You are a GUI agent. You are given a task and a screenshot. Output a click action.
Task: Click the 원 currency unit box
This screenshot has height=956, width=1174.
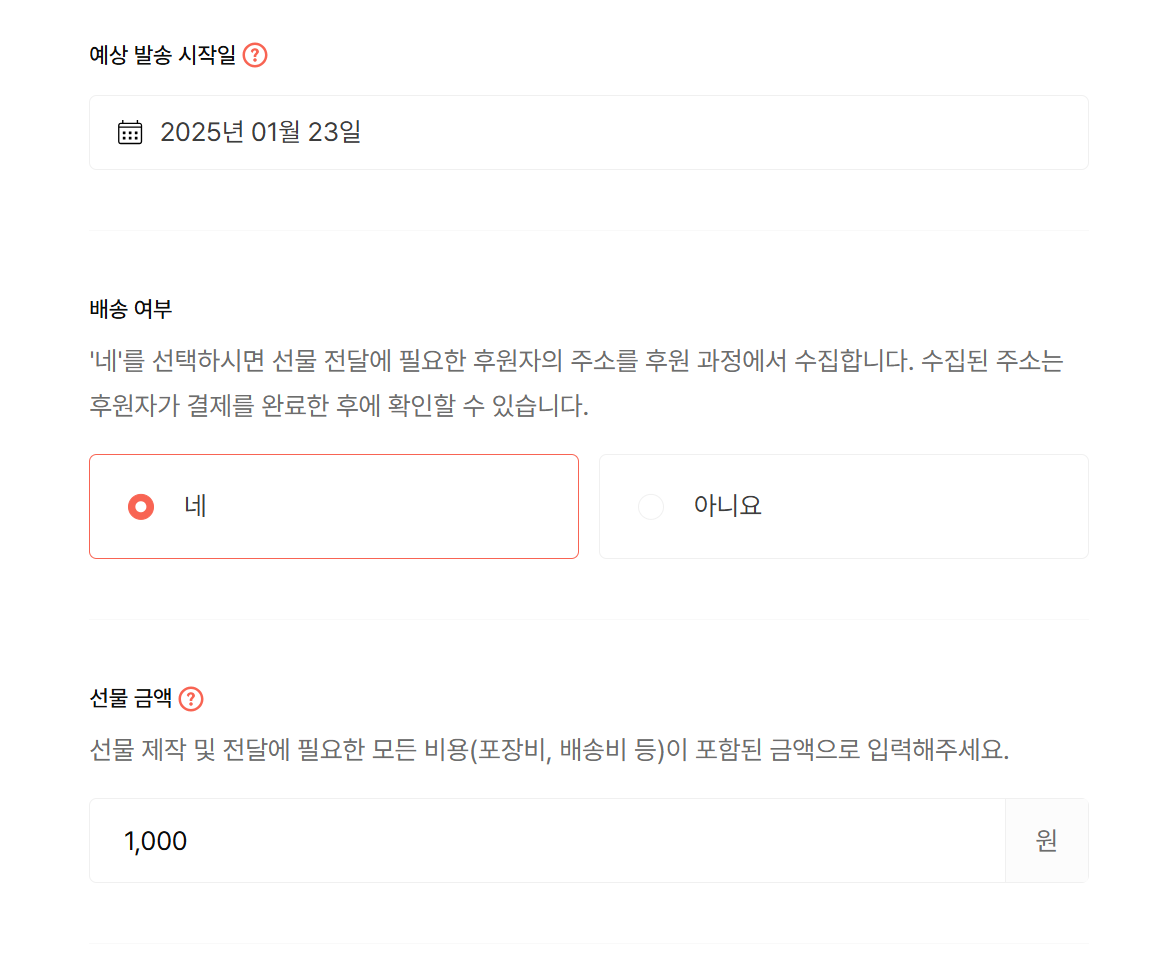tap(1046, 841)
